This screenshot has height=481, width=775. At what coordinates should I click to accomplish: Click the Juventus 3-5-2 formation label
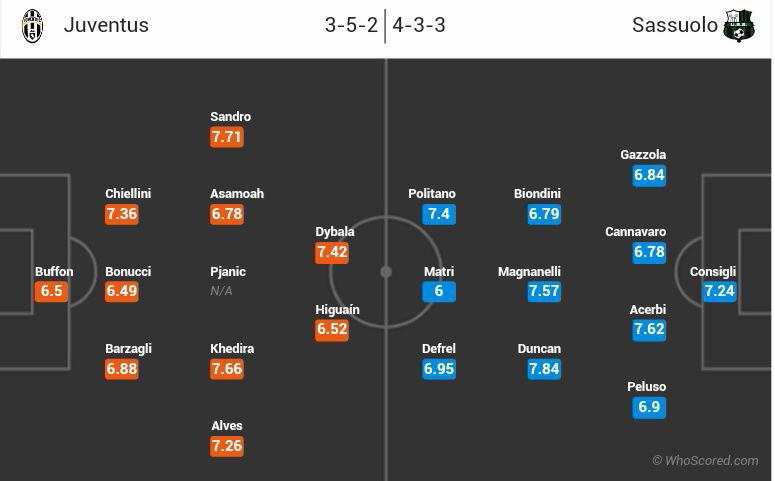pos(351,26)
